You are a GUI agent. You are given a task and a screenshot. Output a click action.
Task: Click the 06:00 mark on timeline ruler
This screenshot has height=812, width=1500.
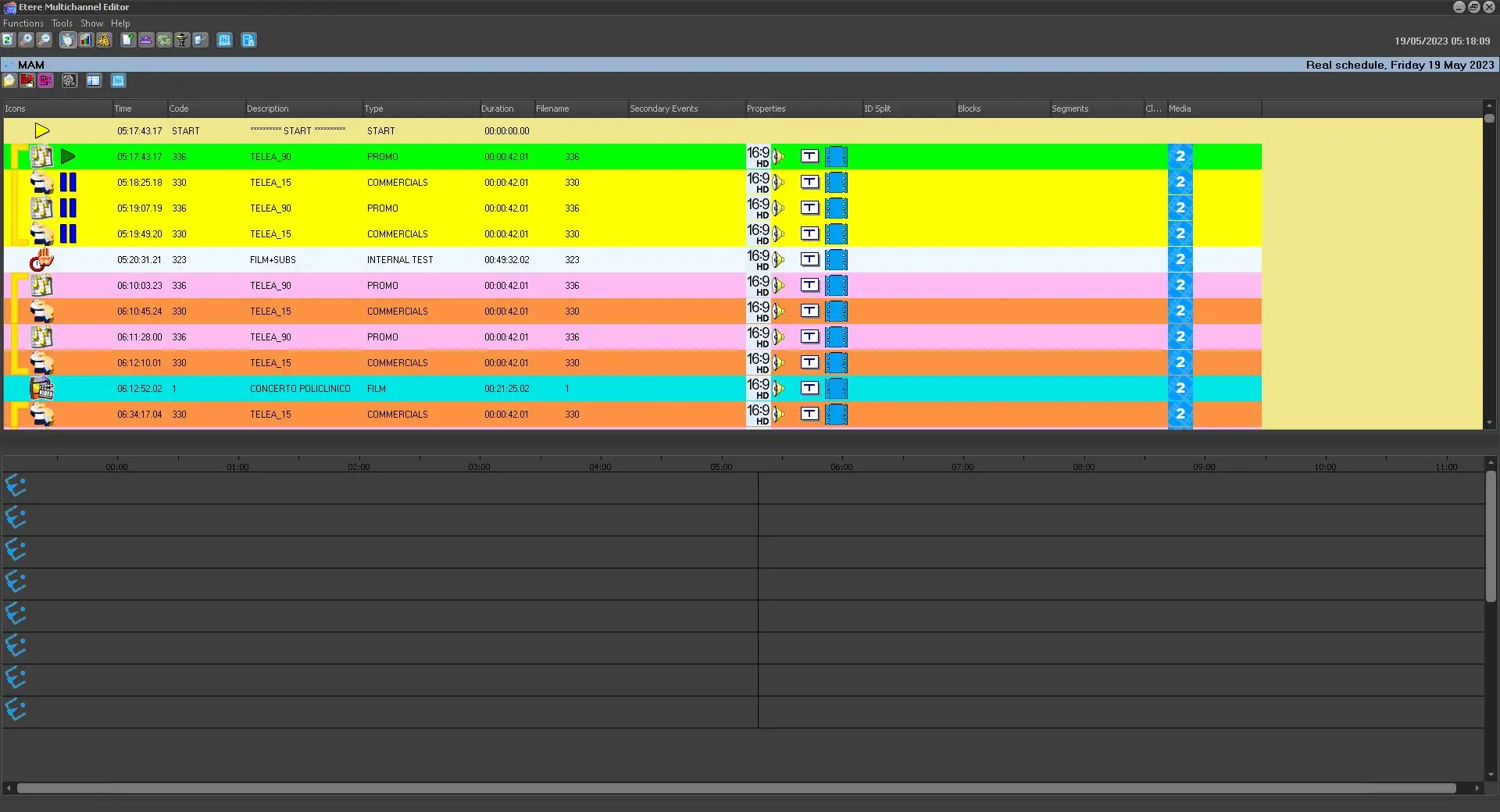[x=841, y=466]
